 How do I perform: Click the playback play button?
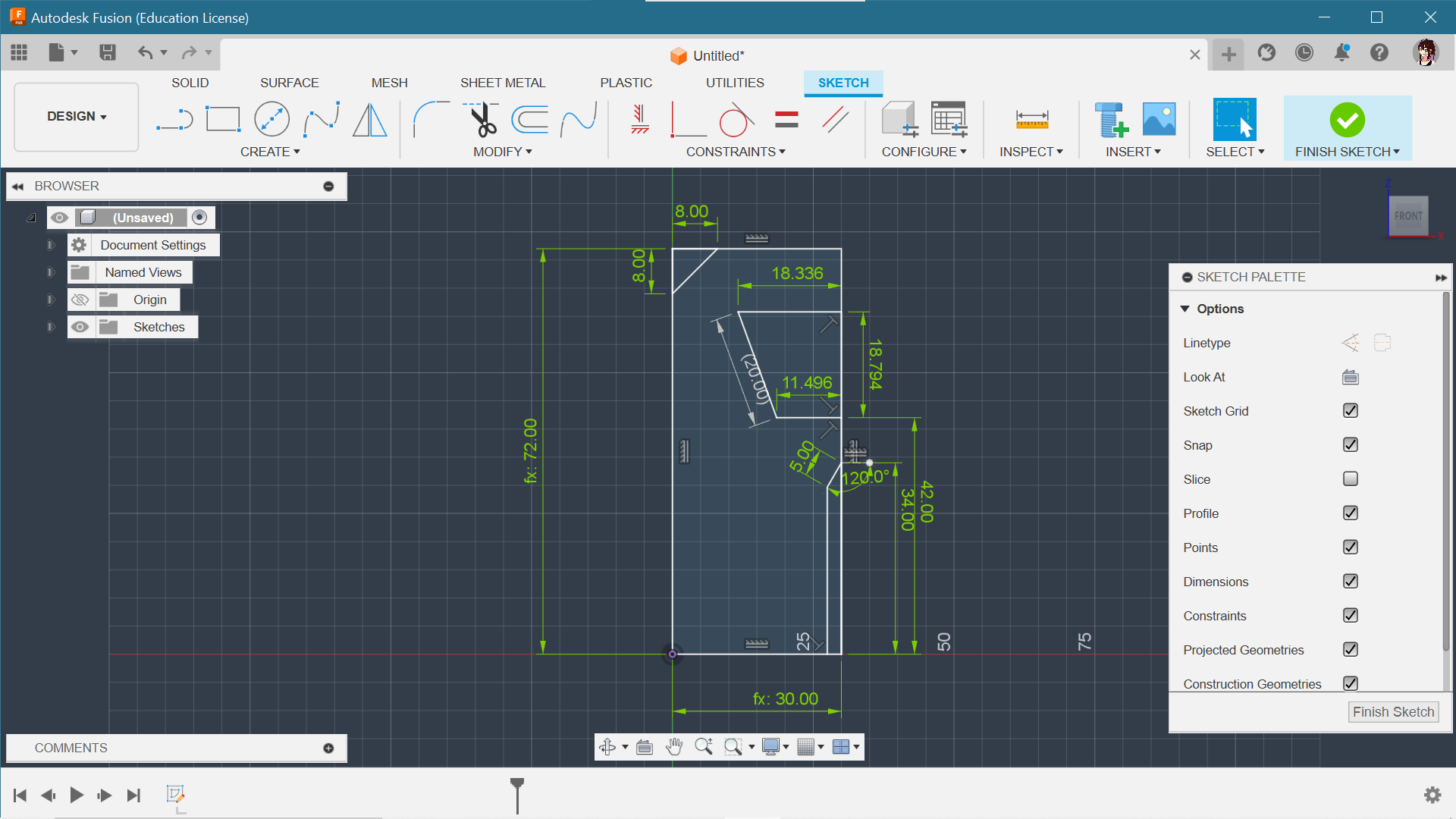[76, 795]
